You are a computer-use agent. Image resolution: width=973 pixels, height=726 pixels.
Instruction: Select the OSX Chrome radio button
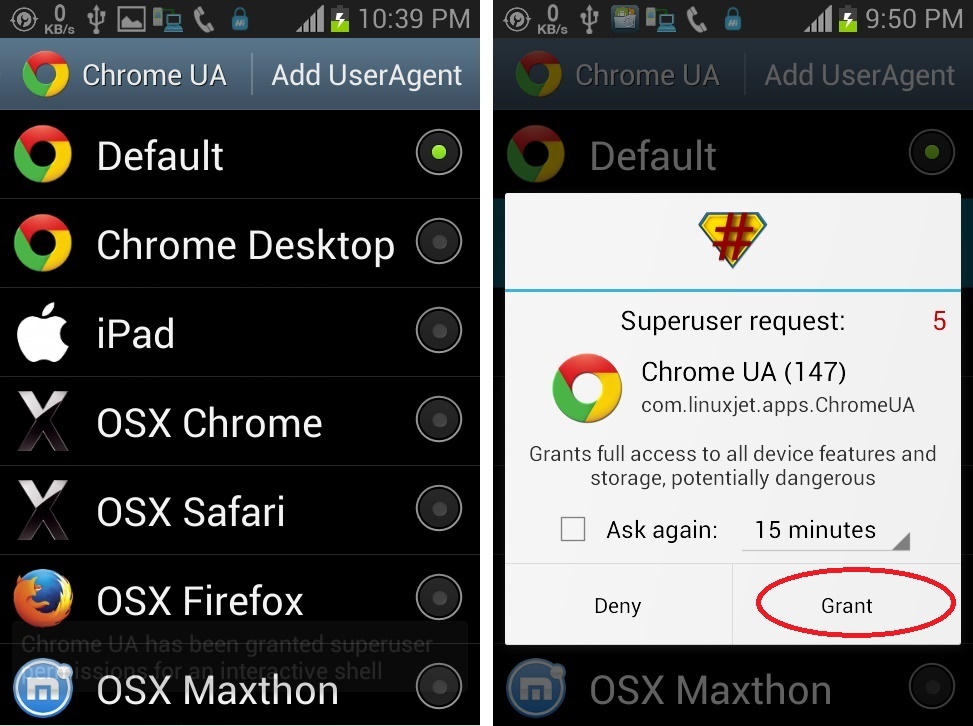[439, 419]
